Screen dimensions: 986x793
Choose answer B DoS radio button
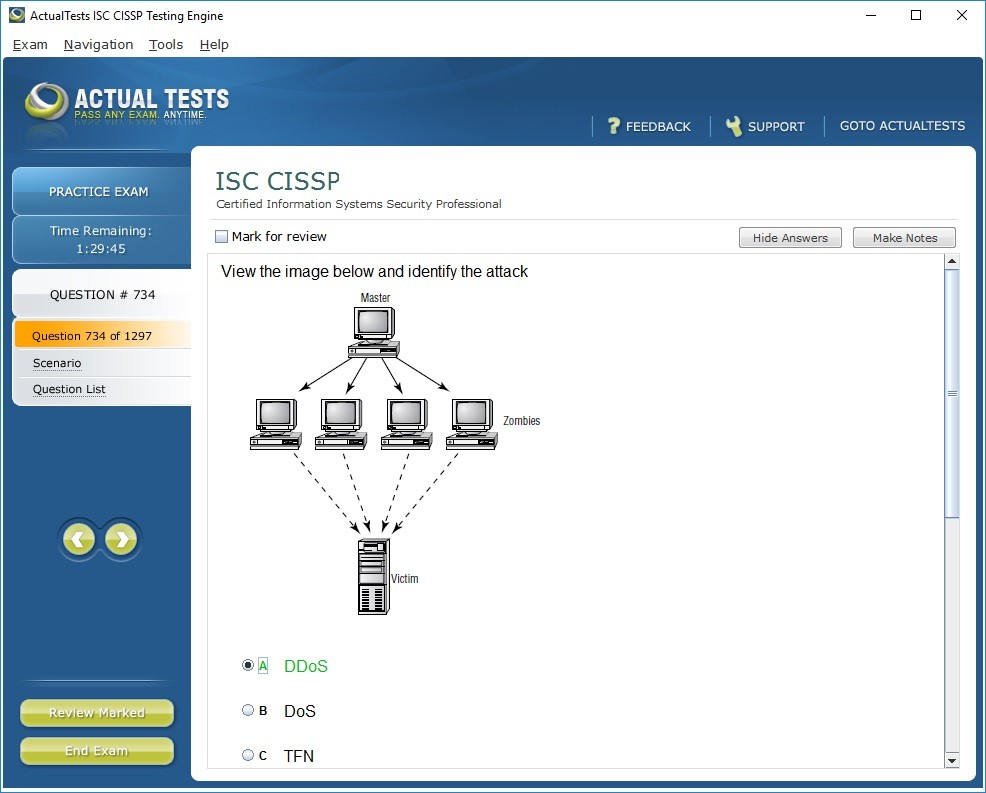[248, 710]
